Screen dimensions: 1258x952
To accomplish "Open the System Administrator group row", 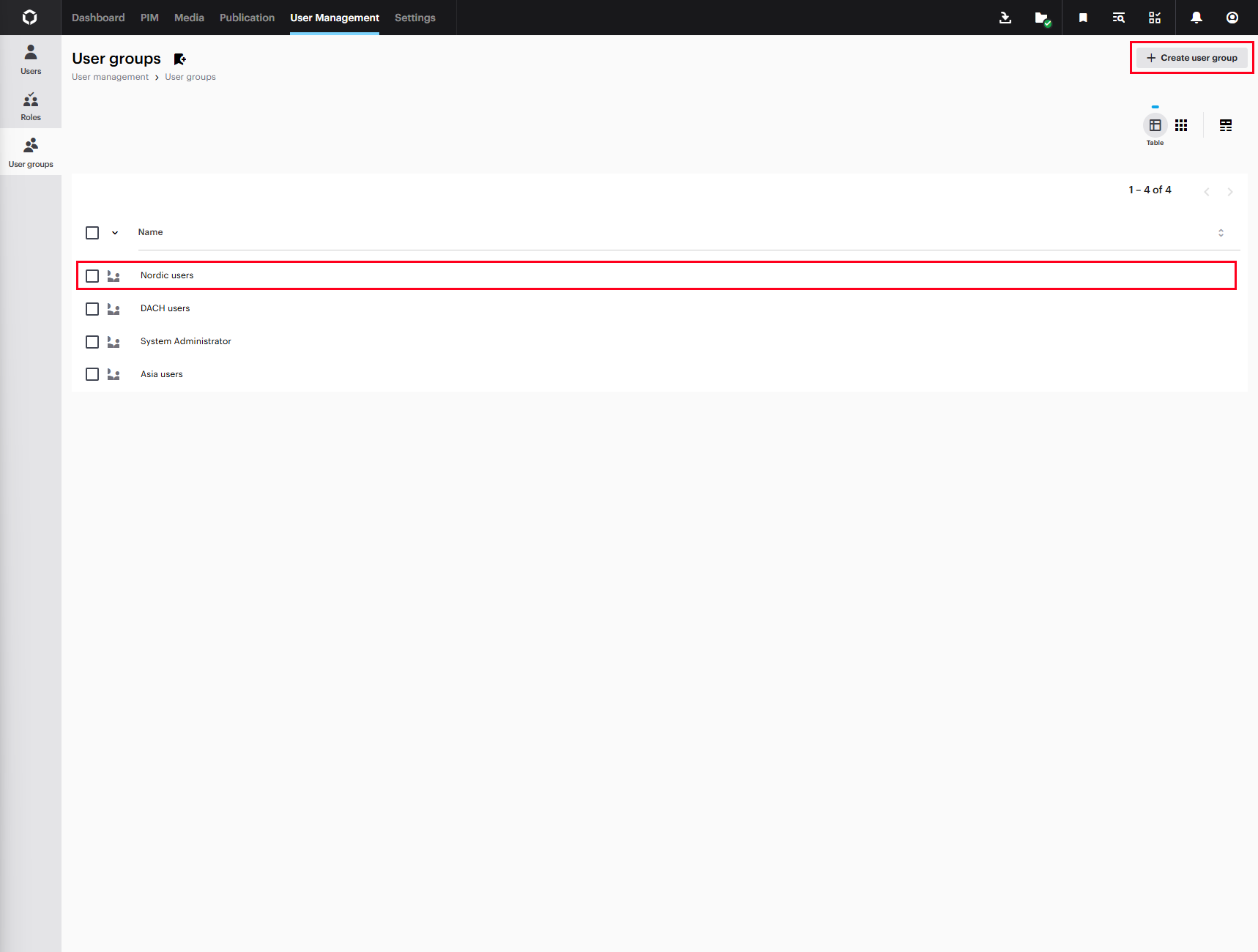I will [185, 341].
